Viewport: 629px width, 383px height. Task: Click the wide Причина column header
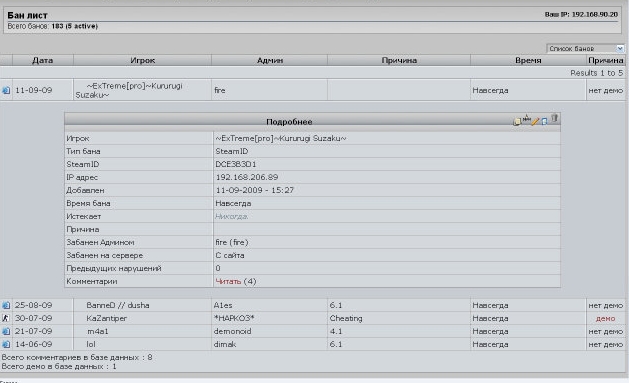pyautogui.click(x=399, y=60)
